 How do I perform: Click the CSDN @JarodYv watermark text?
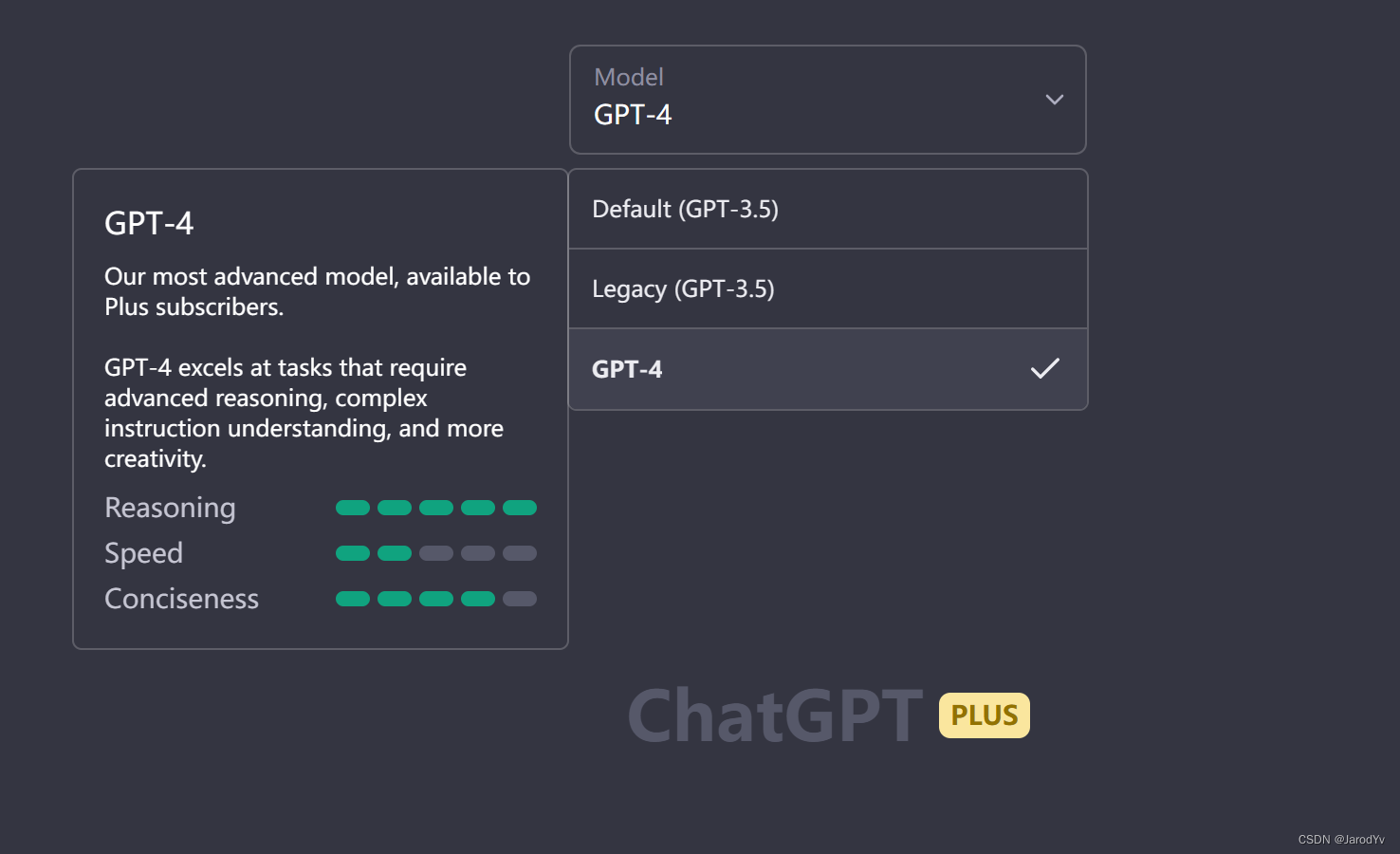[x=1340, y=840]
